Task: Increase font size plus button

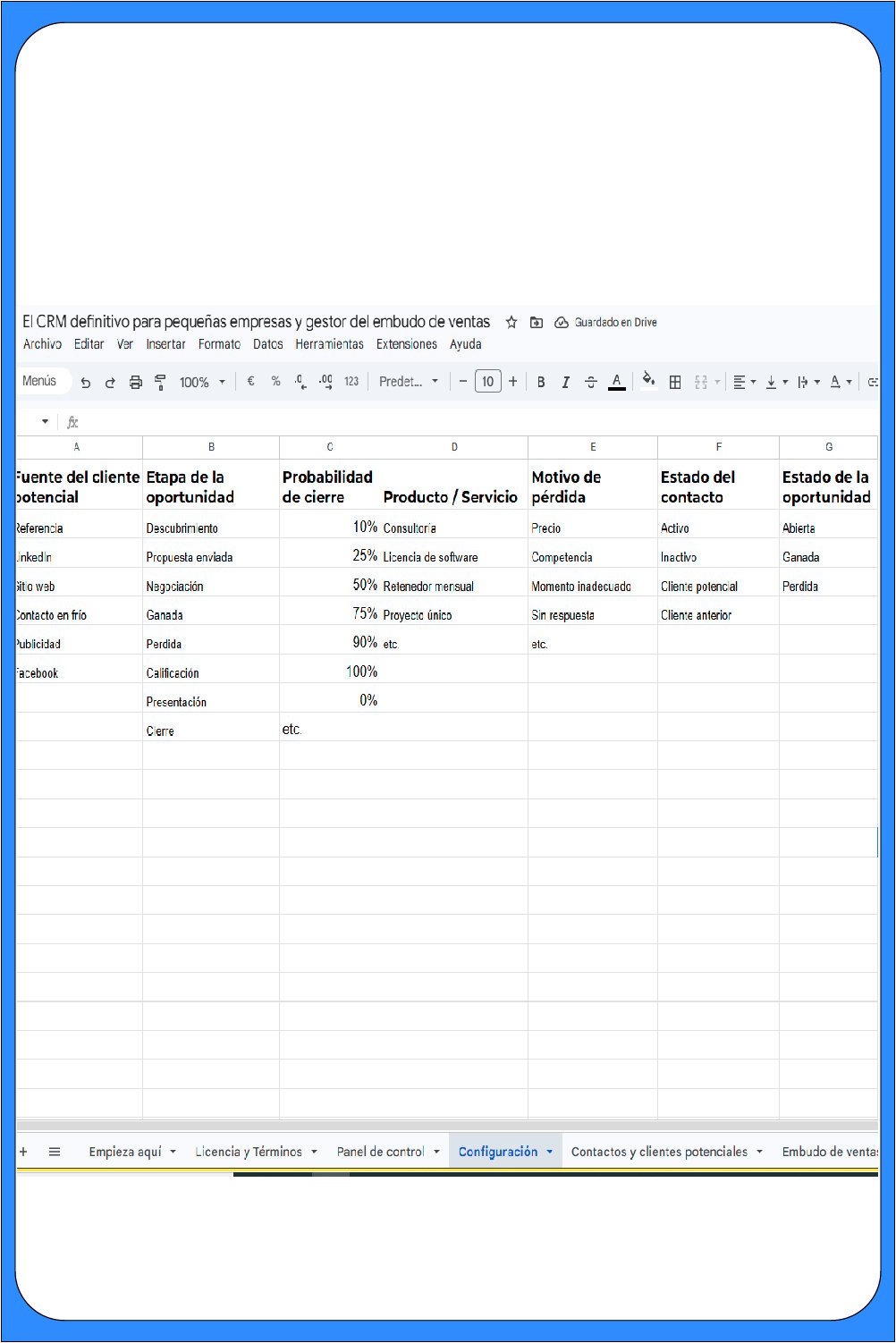Action: coord(512,381)
